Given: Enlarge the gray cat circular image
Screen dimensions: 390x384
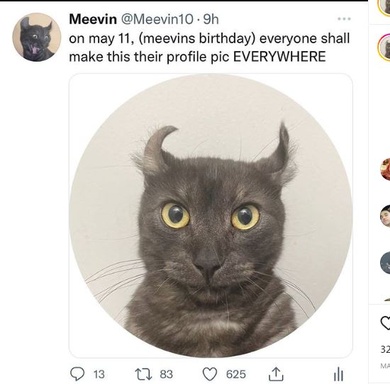Looking at the screenshot, I should coord(211,216).
